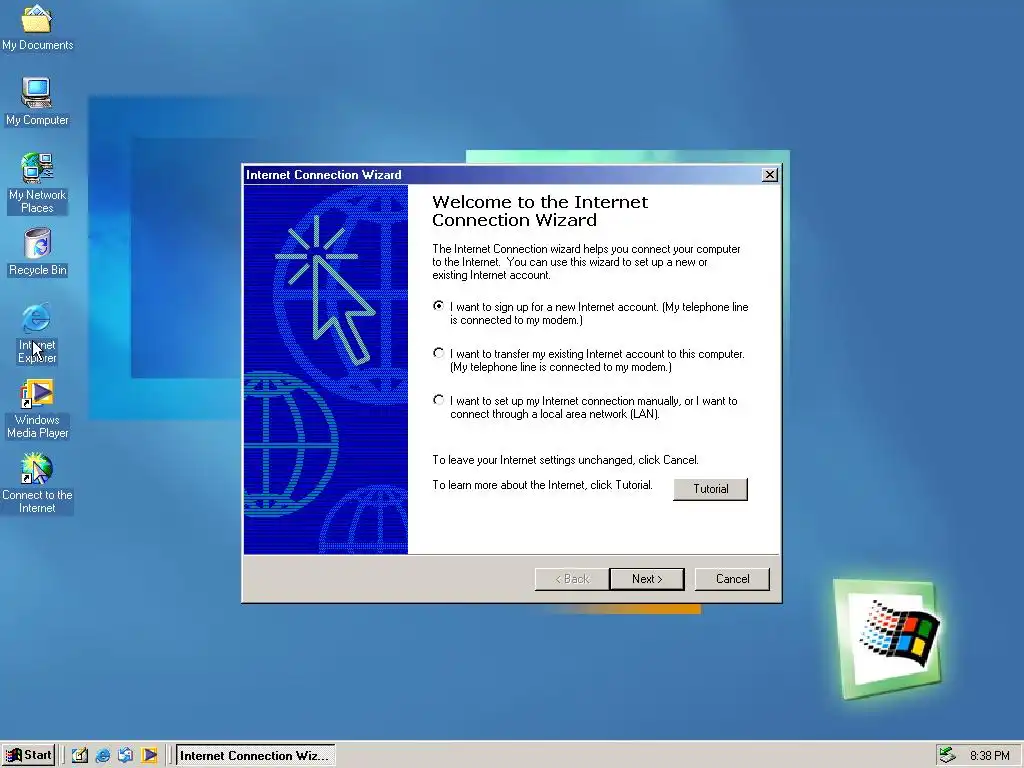The image size is (1024, 768).
Task: Launch Windows Media Player from quick launch
Action: click(x=150, y=755)
